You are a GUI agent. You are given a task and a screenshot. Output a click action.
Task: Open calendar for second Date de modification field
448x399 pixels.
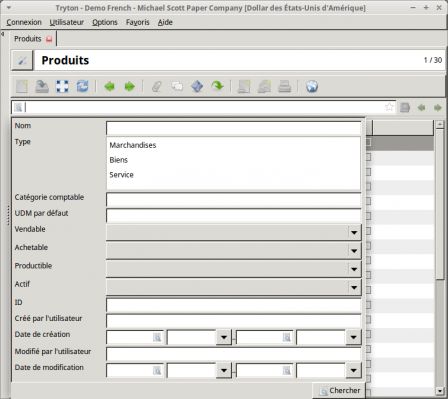[287, 370]
